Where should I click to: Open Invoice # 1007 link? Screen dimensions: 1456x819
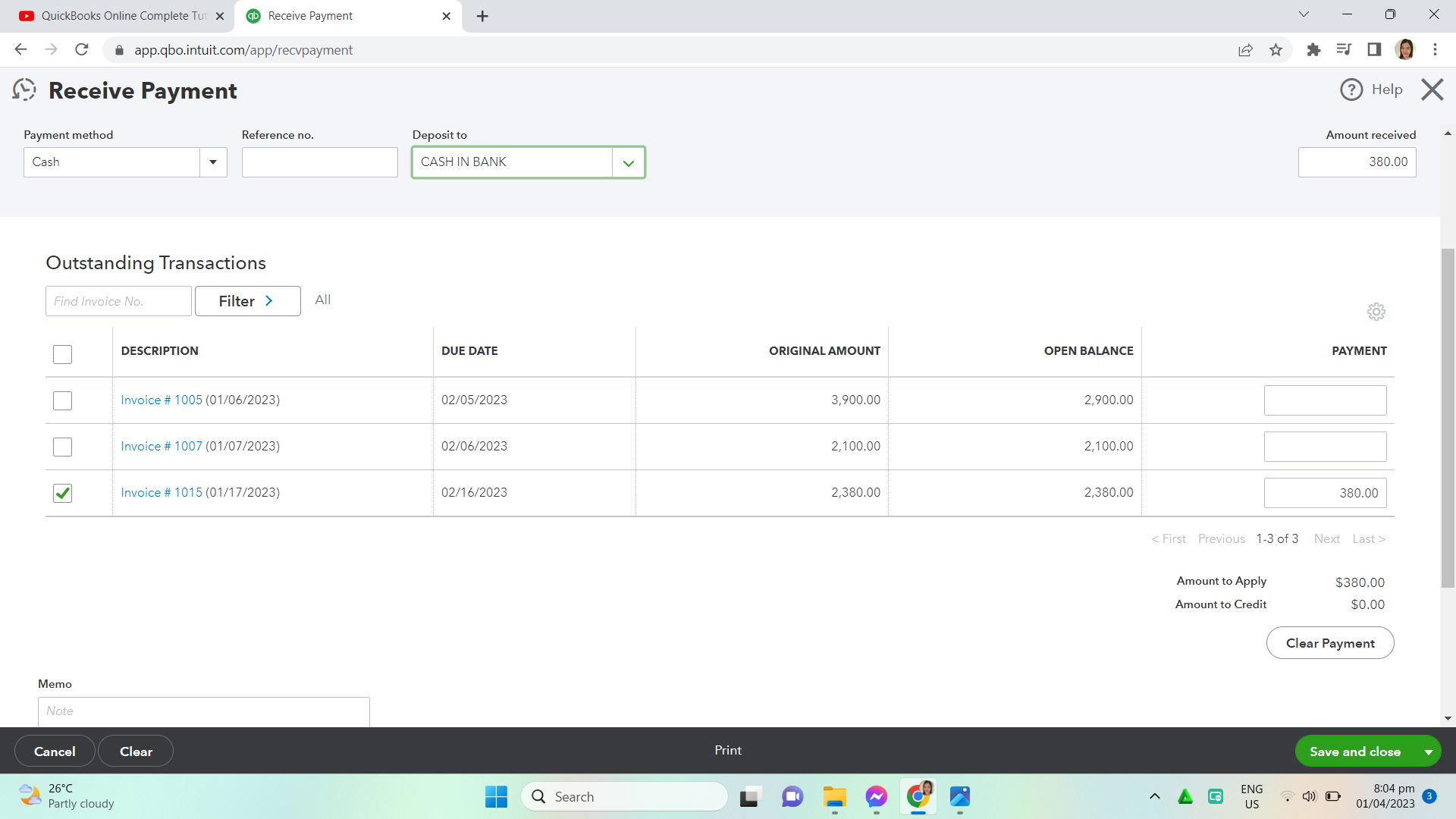[161, 446]
